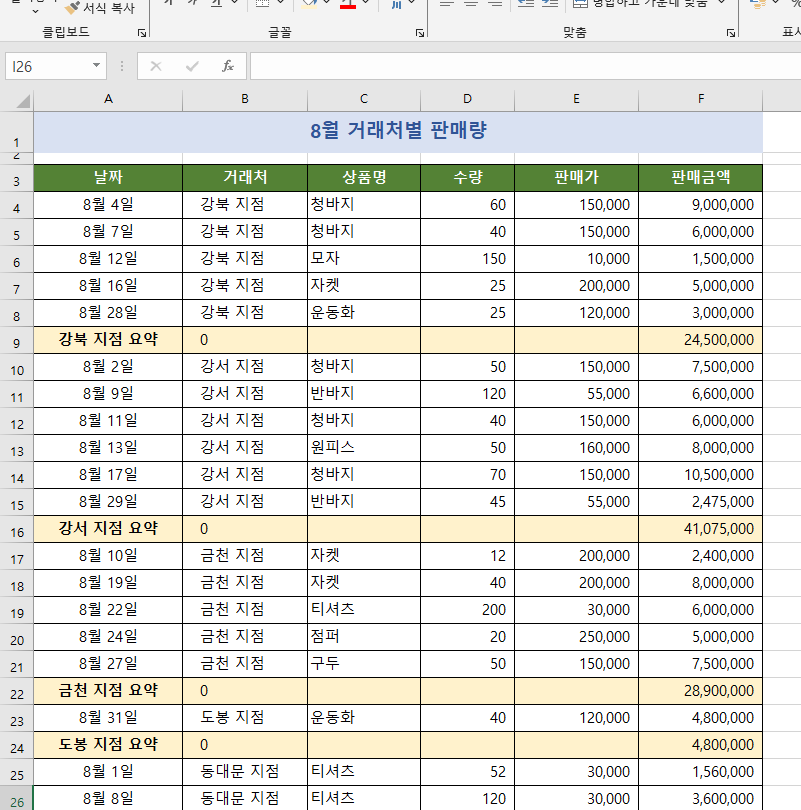Click the Insert Function fx icon
The height and width of the screenshot is (810, 801).
point(228,66)
